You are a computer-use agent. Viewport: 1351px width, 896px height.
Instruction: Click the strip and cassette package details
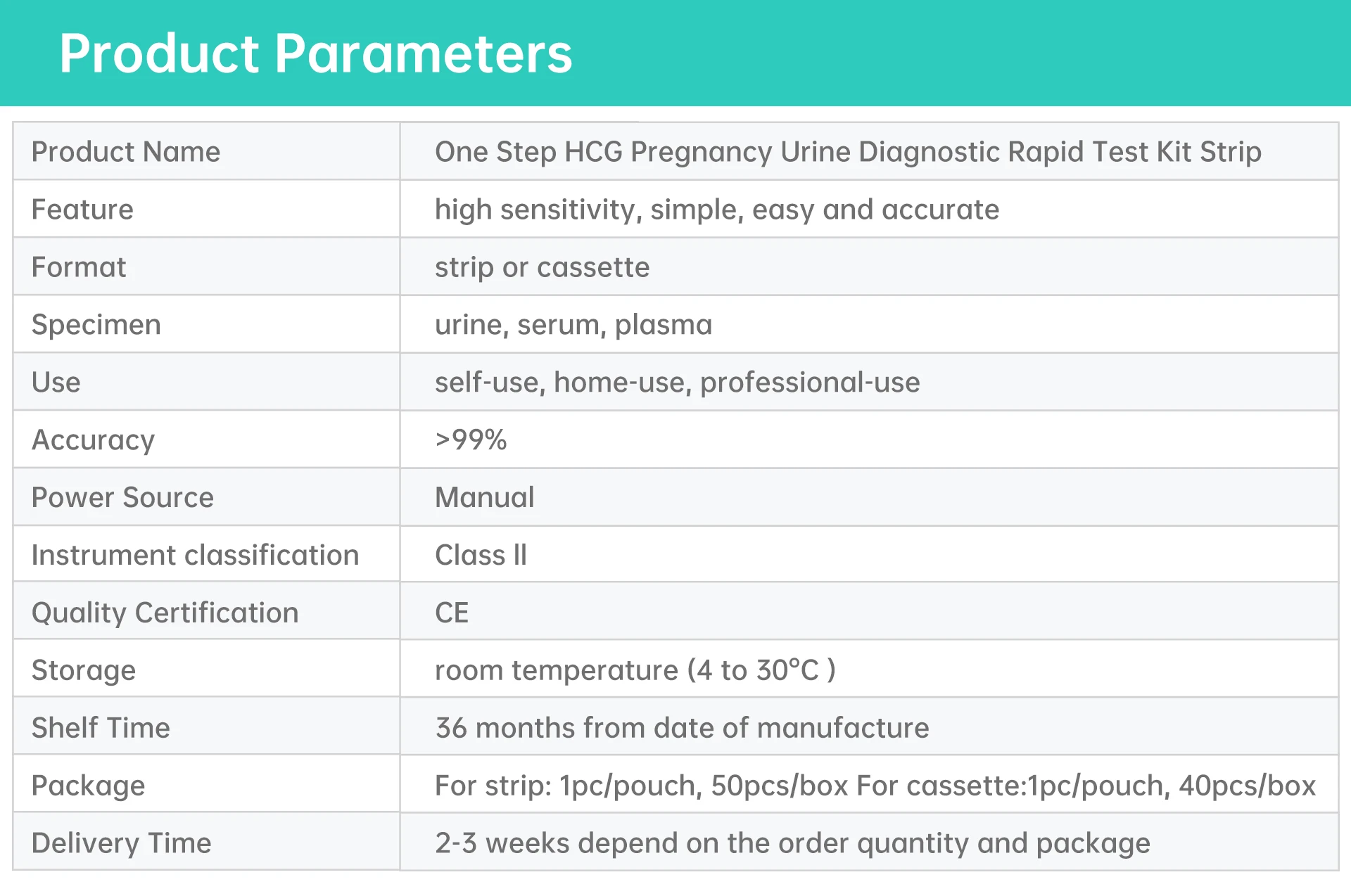(875, 786)
